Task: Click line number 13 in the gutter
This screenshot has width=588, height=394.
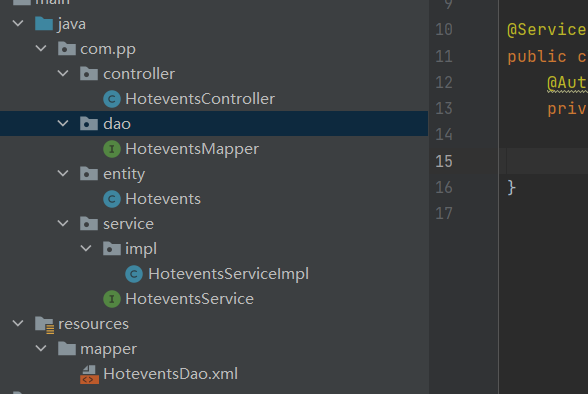Action: [444, 109]
